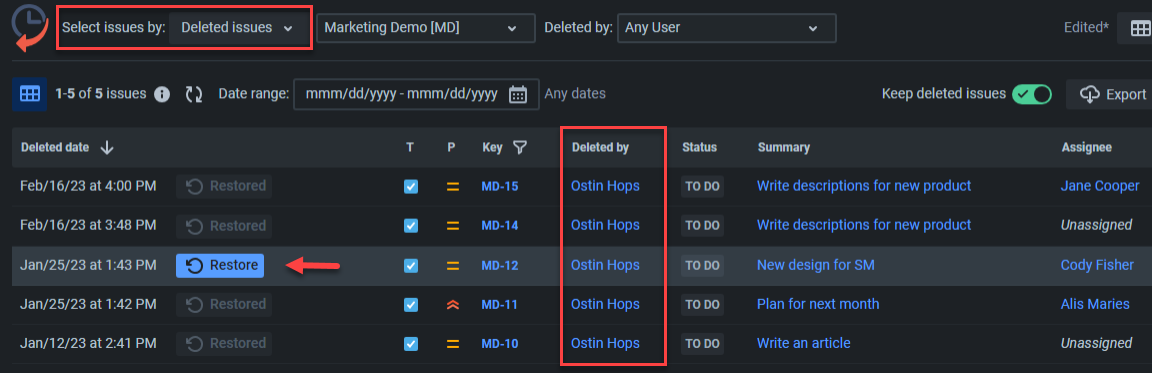Open the calendar picker icon
The image size is (1152, 373).
[518, 95]
